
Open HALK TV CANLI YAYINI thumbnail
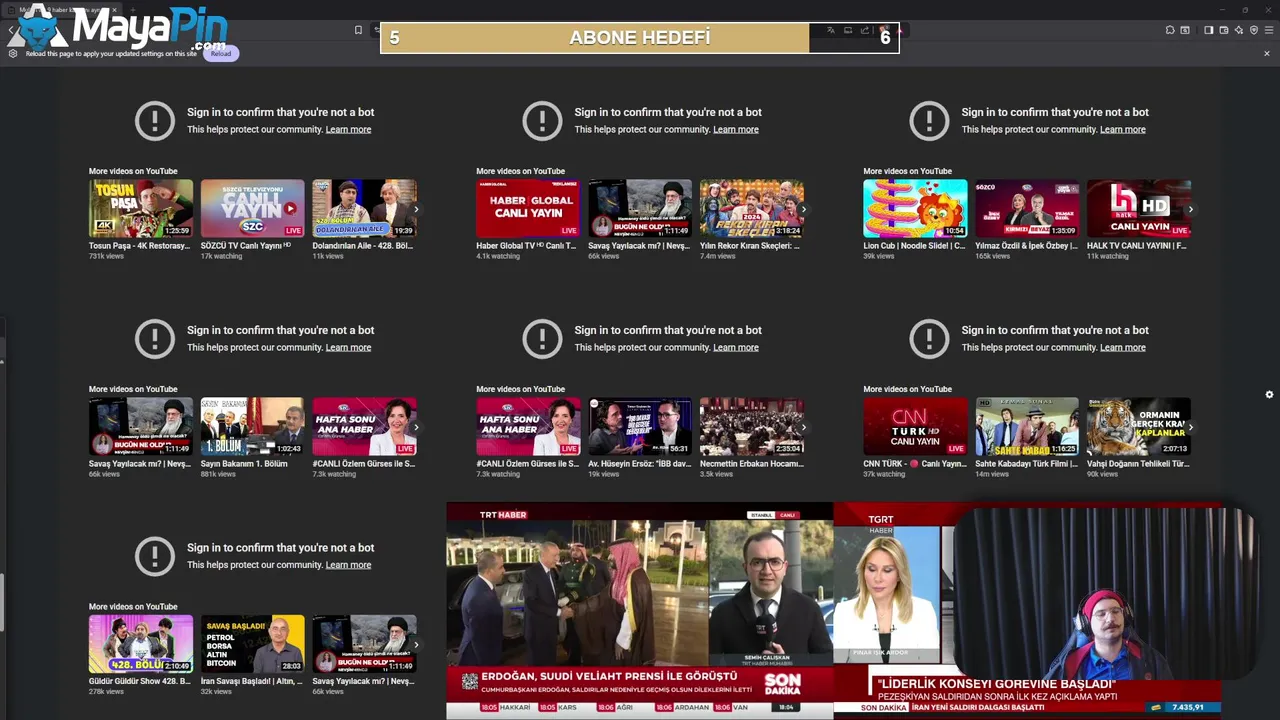click(x=1138, y=208)
